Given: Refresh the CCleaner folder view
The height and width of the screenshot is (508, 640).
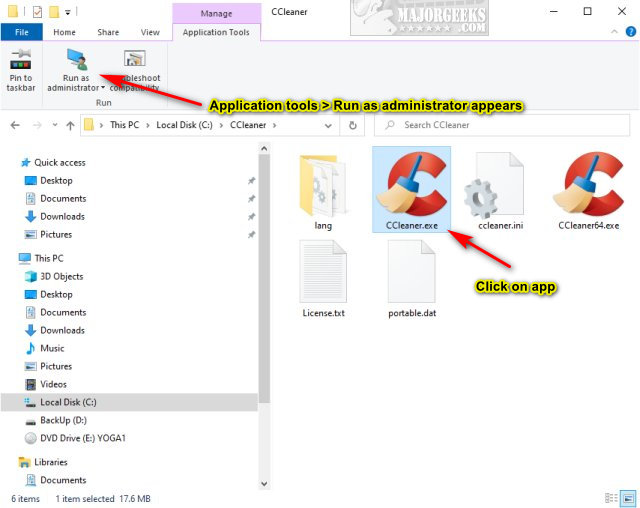Looking at the screenshot, I should (x=353, y=125).
